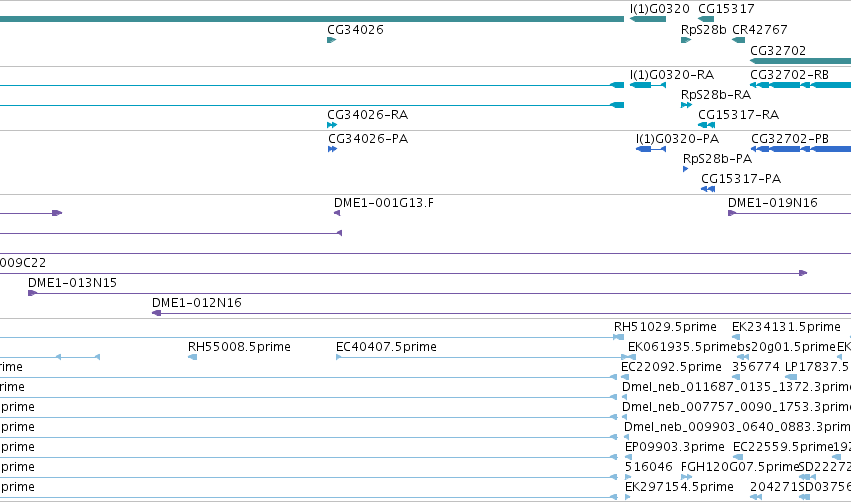Select the FGH120G07.5prime EST label
The image size is (851, 502).
click(740, 468)
